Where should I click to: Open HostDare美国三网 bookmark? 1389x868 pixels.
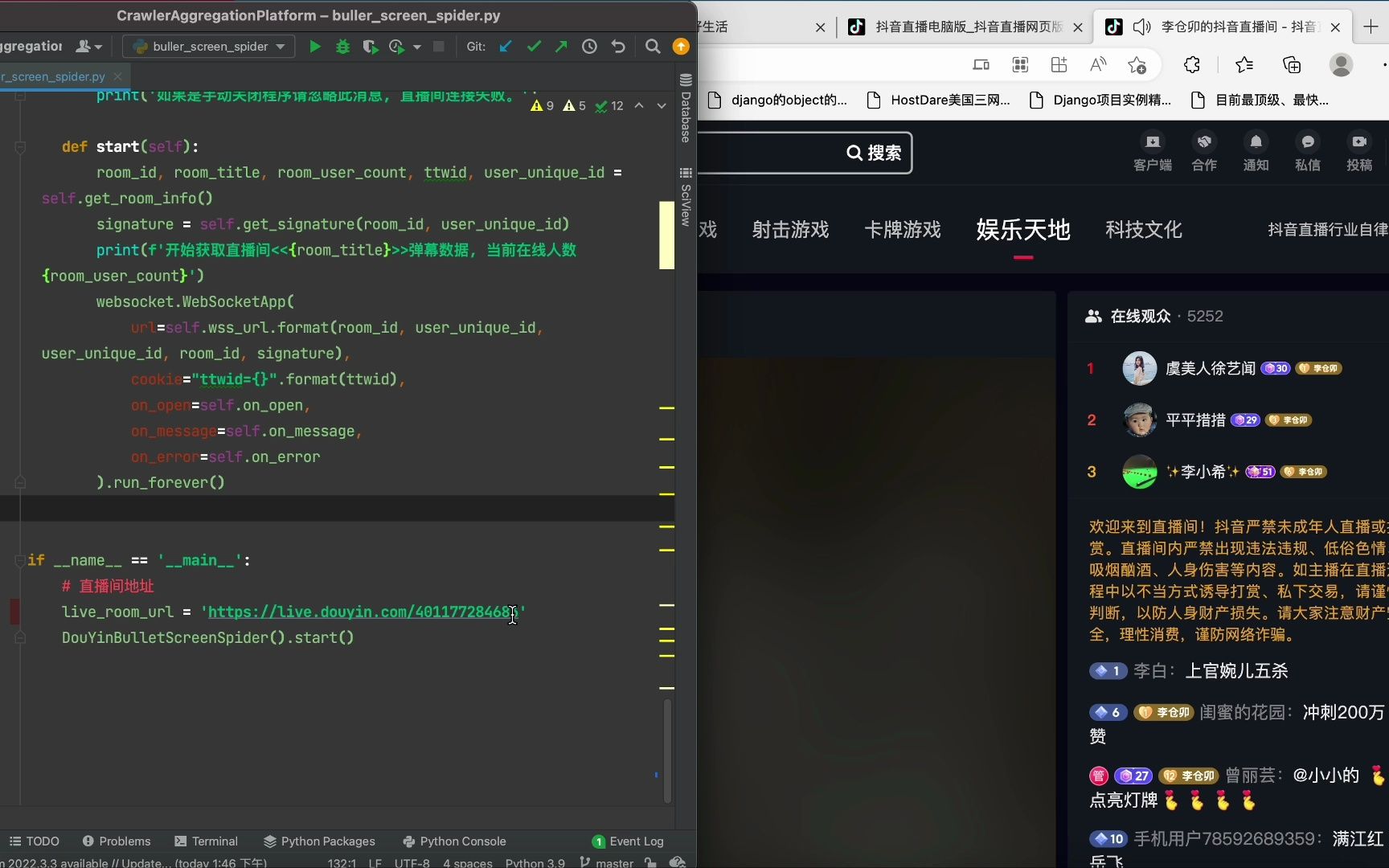click(x=938, y=100)
